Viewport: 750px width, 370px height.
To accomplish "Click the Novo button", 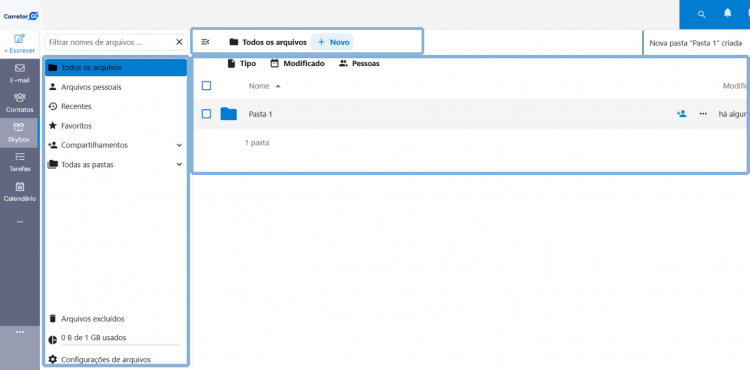I will click(332, 42).
